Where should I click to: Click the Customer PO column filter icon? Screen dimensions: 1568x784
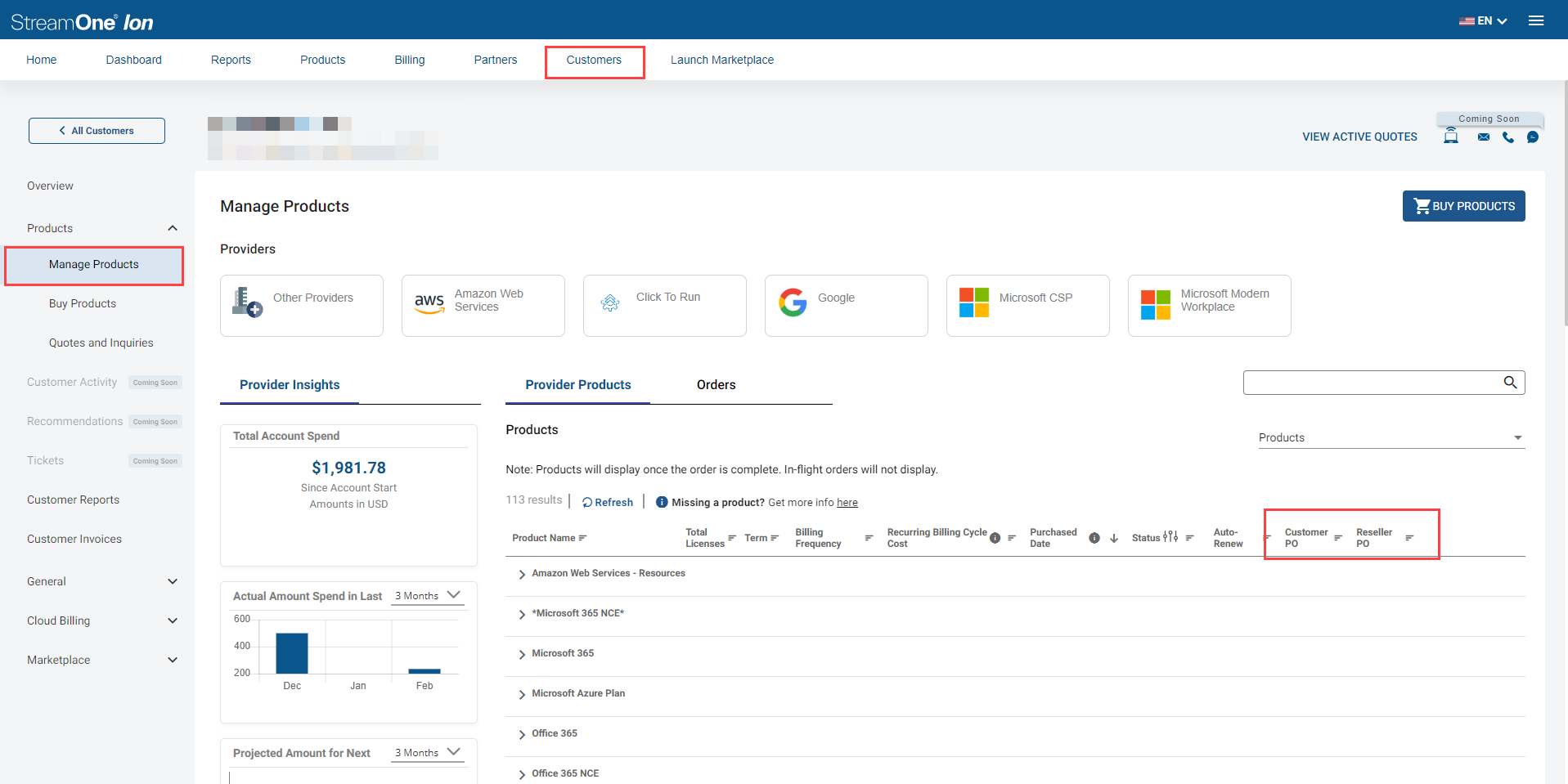point(1338,538)
